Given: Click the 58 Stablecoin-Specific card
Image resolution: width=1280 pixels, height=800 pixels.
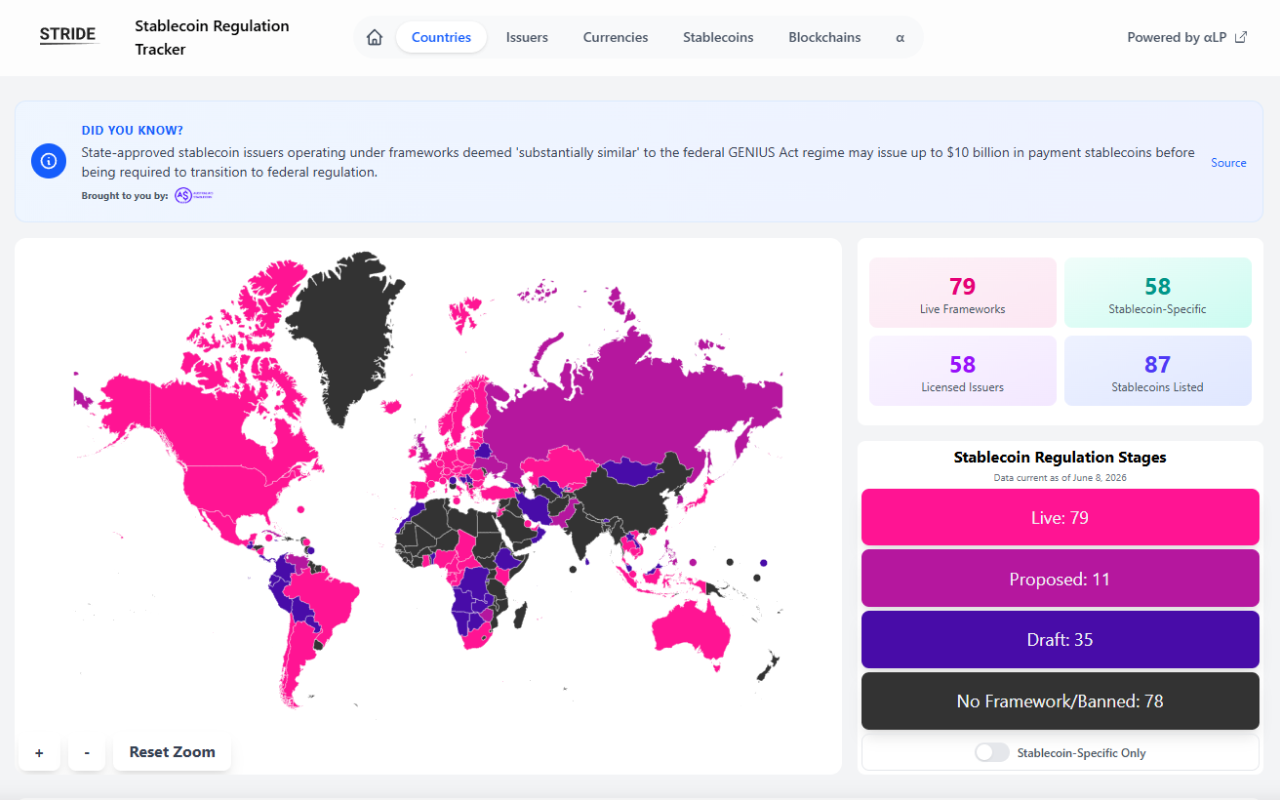Looking at the screenshot, I should click(1158, 293).
